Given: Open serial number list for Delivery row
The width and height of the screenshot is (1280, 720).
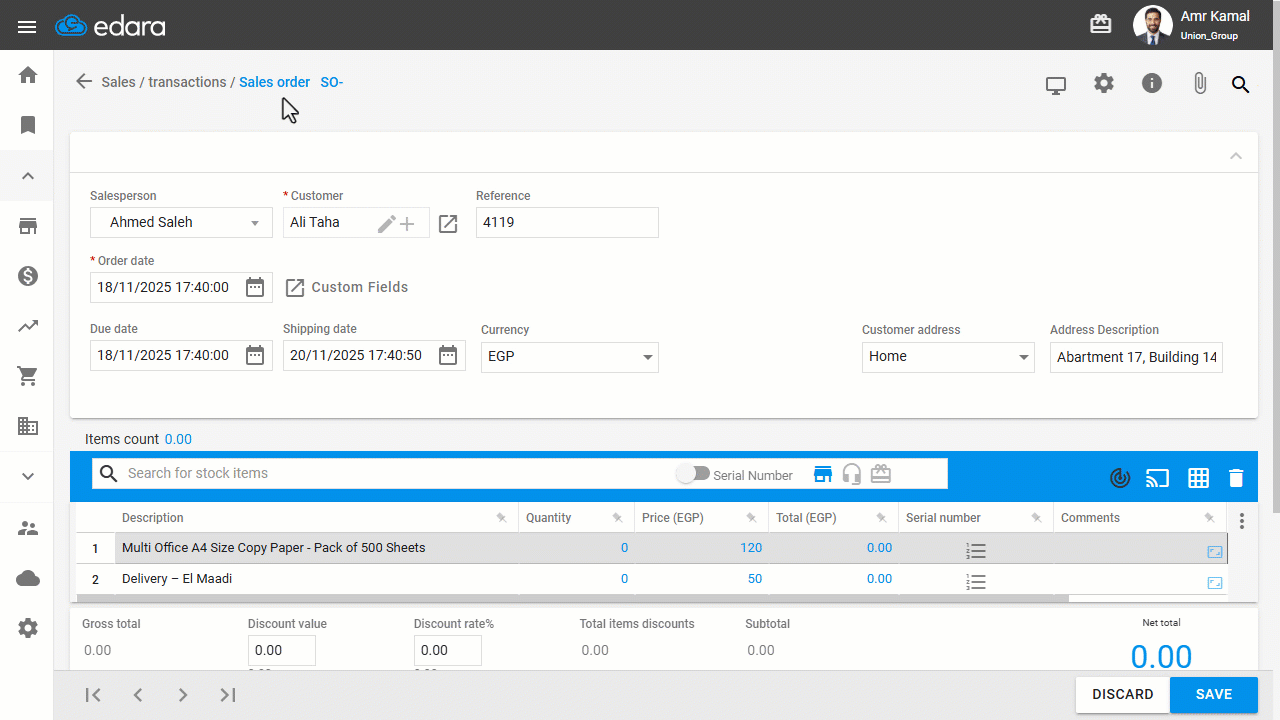Looking at the screenshot, I should click(976, 581).
